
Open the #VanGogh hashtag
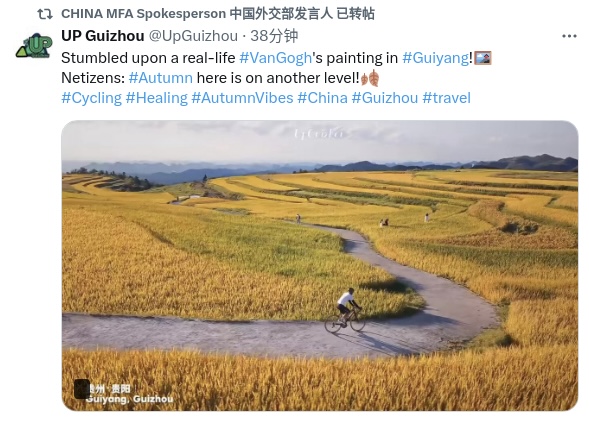pos(275,58)
